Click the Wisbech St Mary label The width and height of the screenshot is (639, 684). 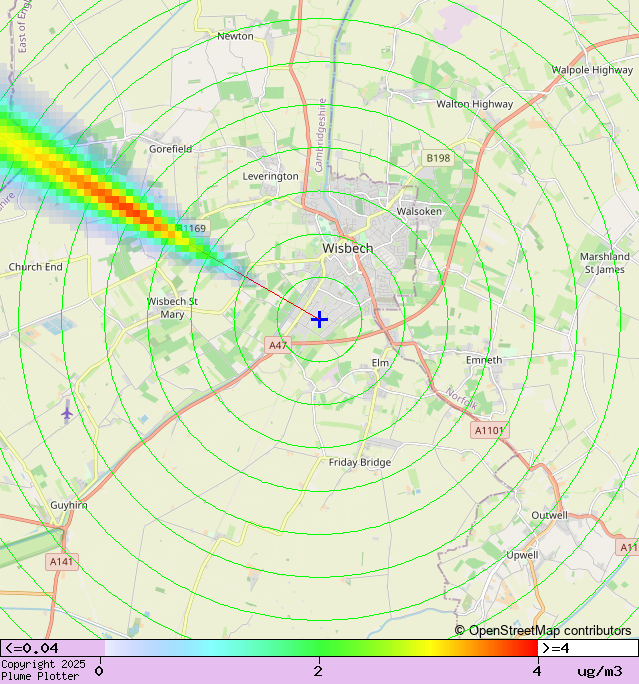coord(172,308)
